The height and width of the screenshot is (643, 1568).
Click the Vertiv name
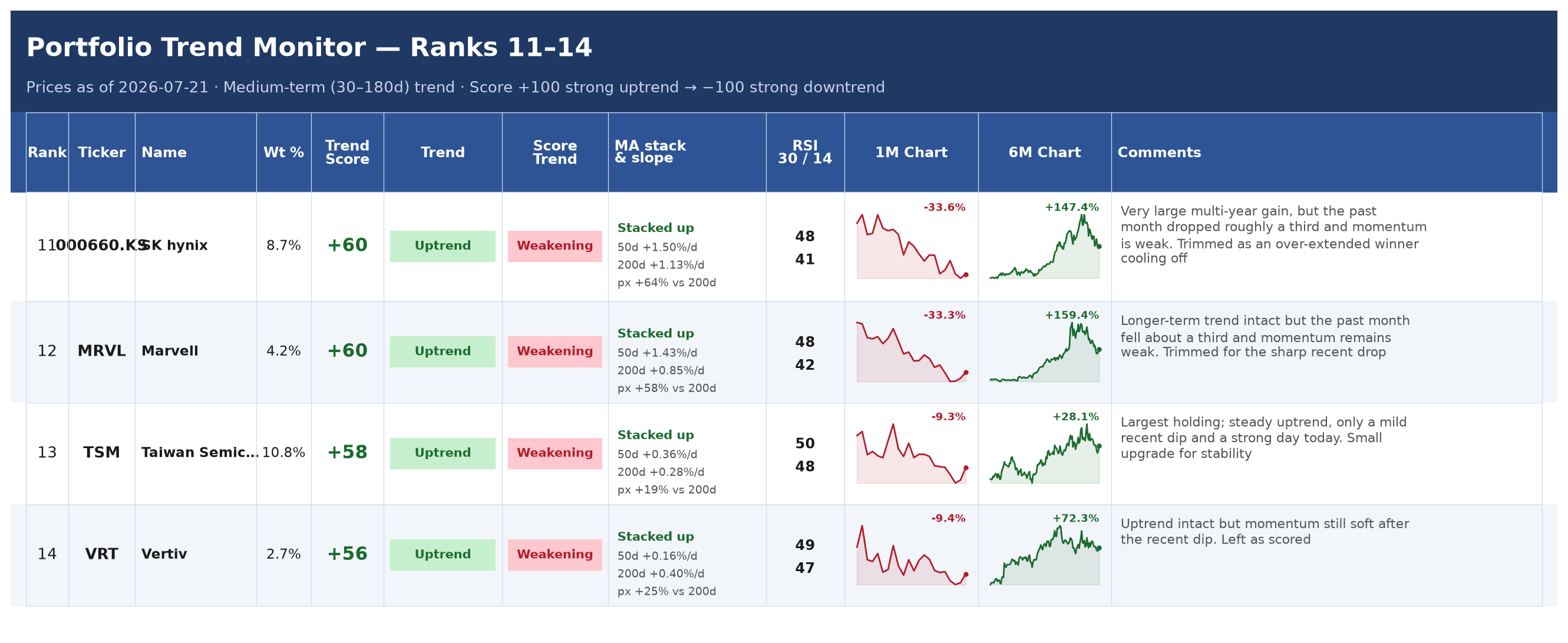[164, 555]
